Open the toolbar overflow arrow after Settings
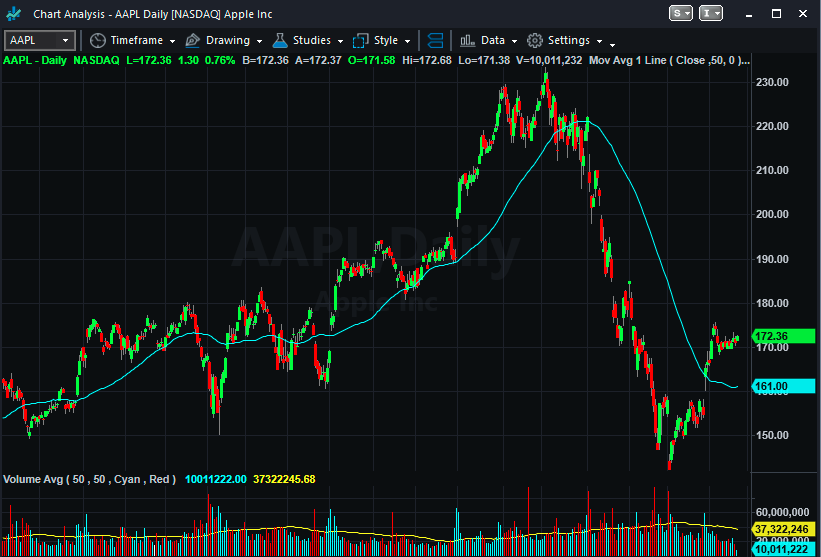 point(613,45)
